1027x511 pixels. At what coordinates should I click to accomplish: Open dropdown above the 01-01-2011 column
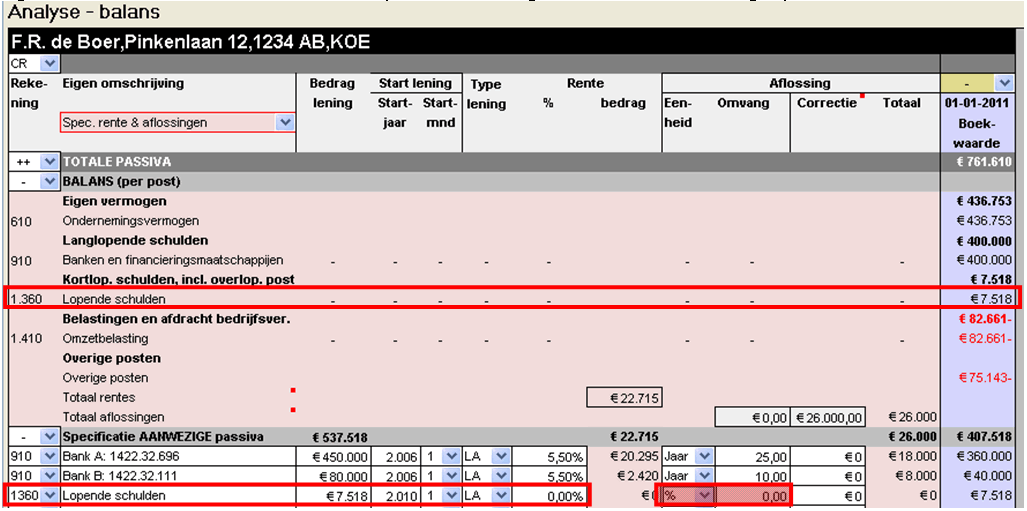(1003, 84)
